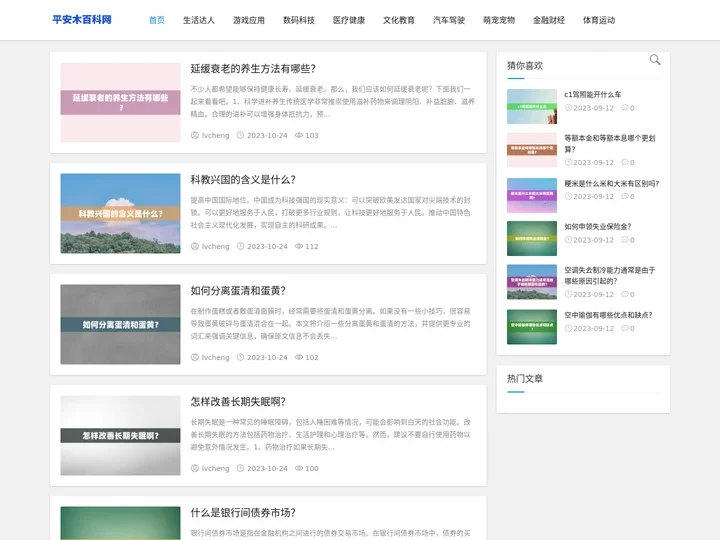Open sidebar link 如何申领失业保险金?
720x540 pixels.
(x=598, y=227)
